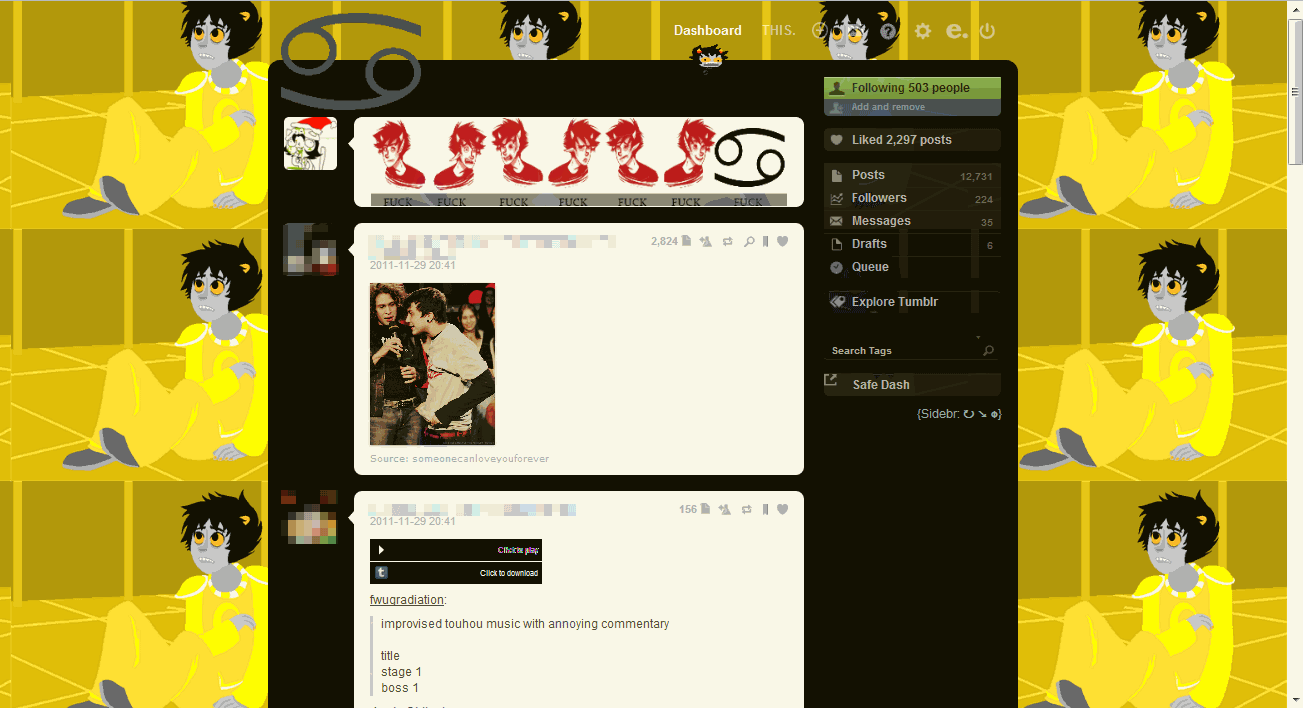The image size is (1303, 708).
Task: Click the Tumblr 't' icon in audio player
Action: point(381,573)
